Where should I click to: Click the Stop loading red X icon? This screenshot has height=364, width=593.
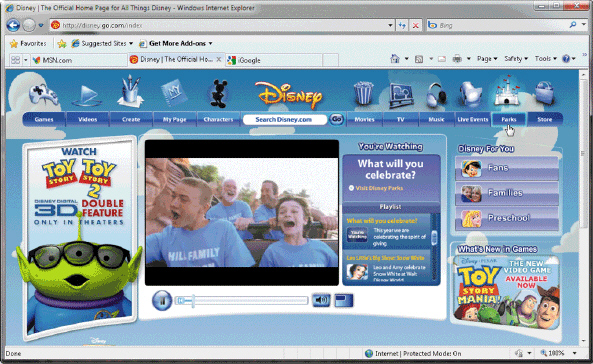[x=416, y=25]
